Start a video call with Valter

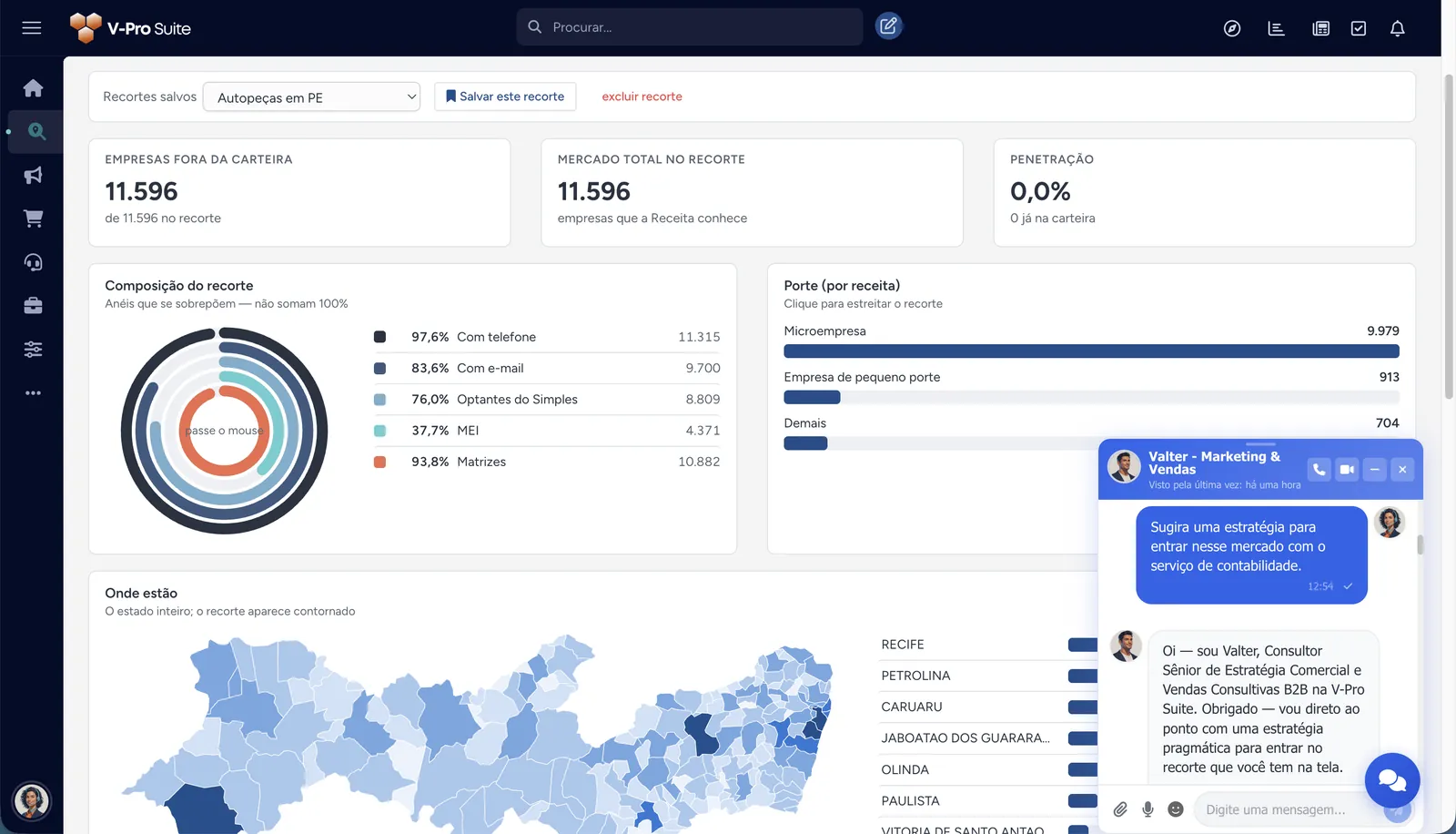1347,470
